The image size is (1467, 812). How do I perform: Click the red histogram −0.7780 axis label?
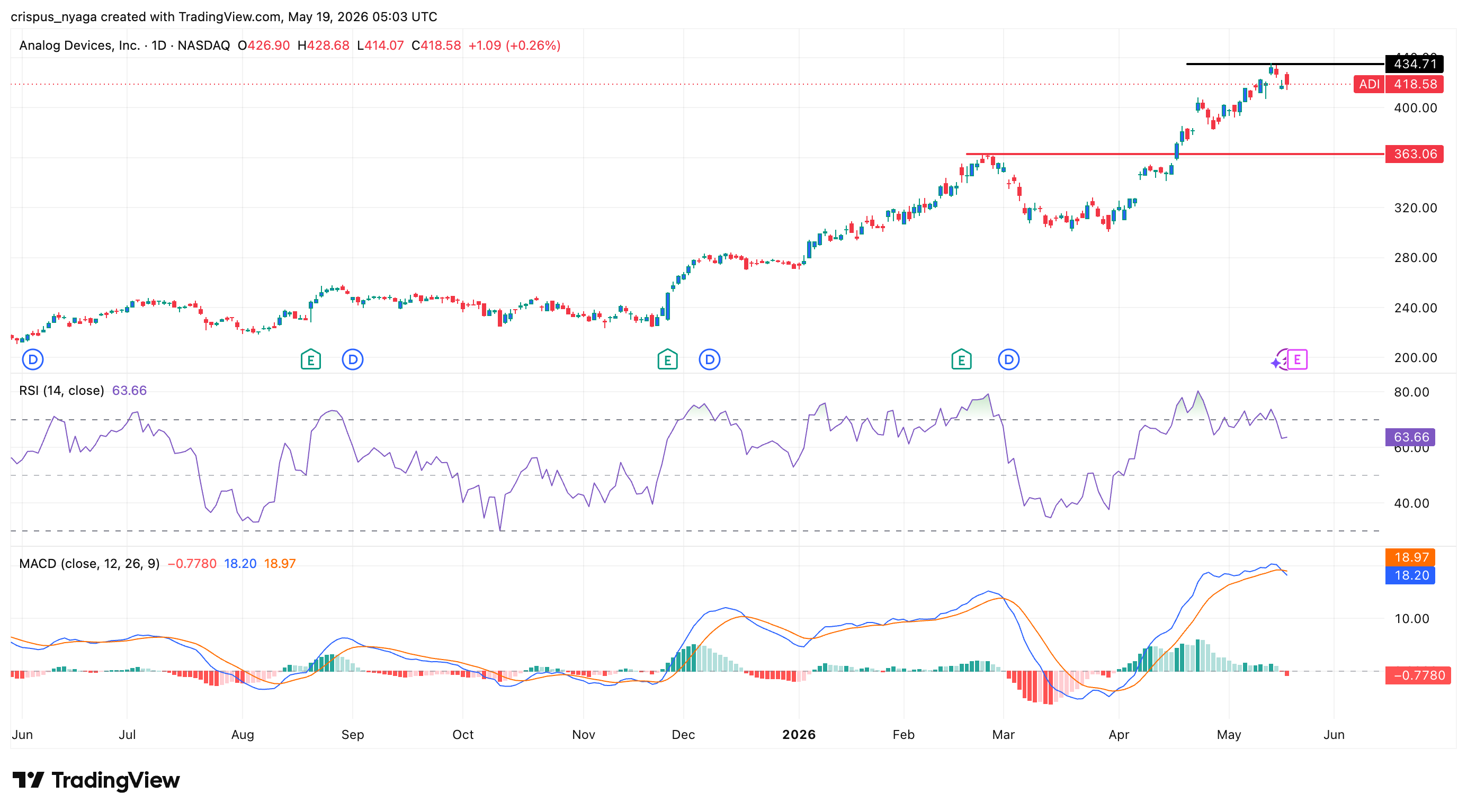pos(1418,675)
